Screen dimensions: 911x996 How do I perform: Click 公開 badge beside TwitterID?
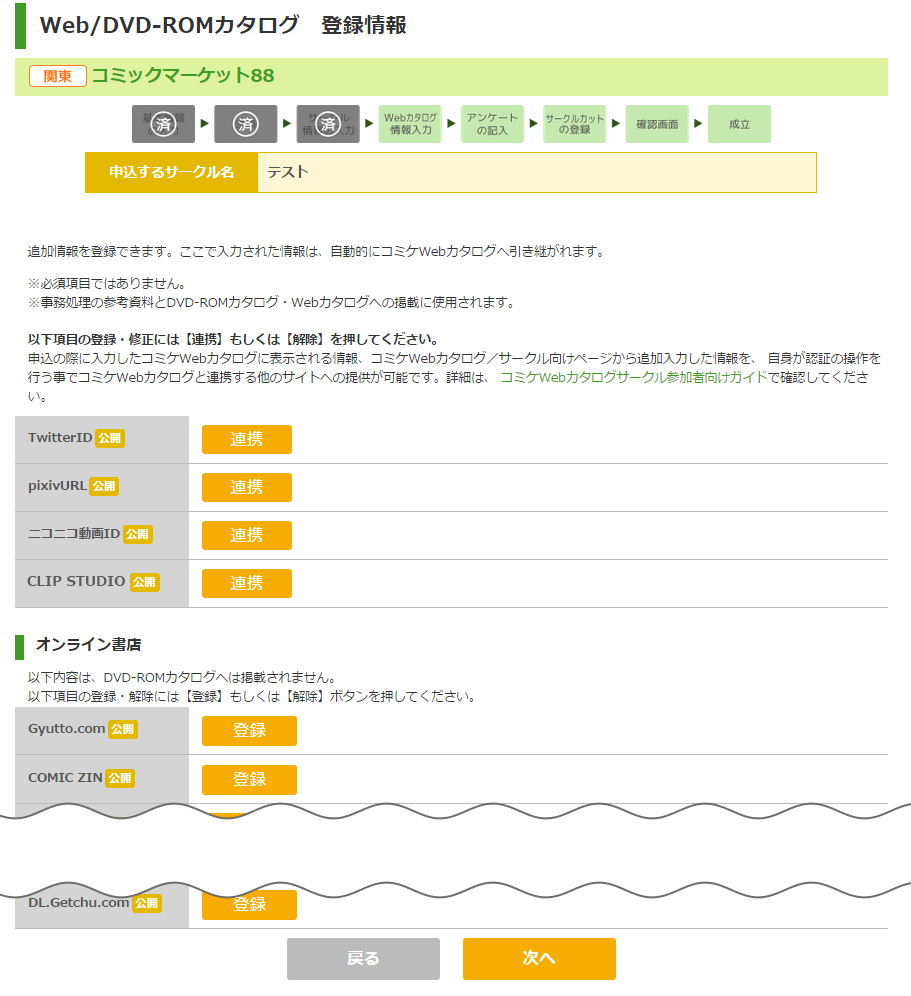(110, 438)
